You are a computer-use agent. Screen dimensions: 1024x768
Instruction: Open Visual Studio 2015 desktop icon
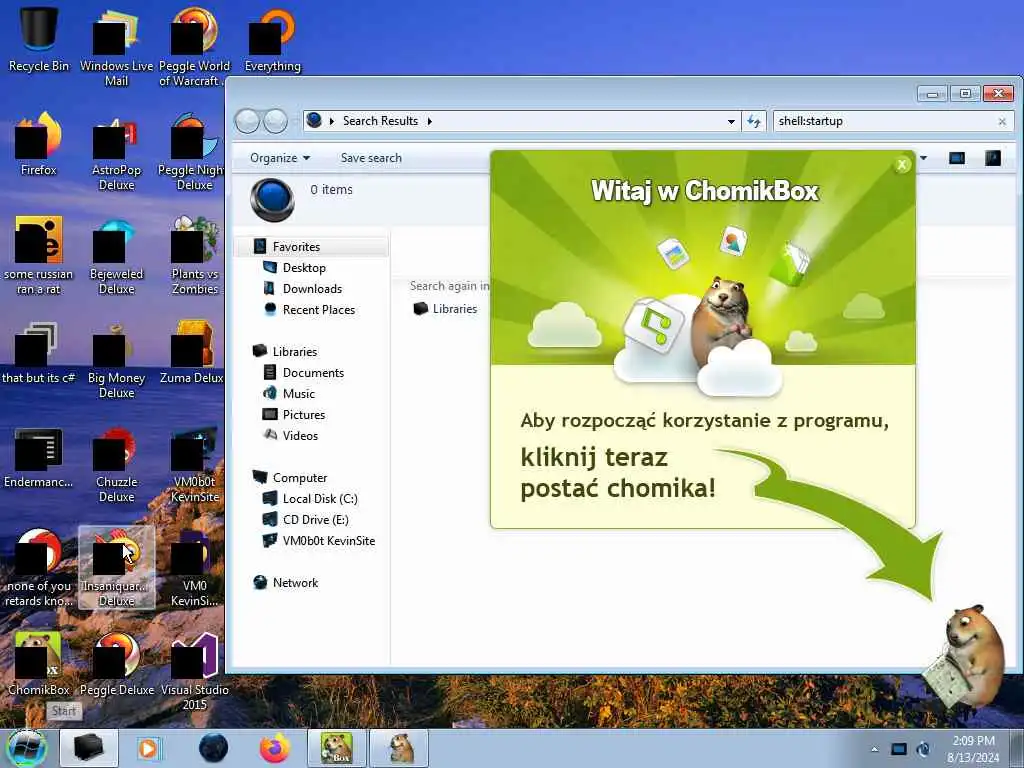[194, 671]
